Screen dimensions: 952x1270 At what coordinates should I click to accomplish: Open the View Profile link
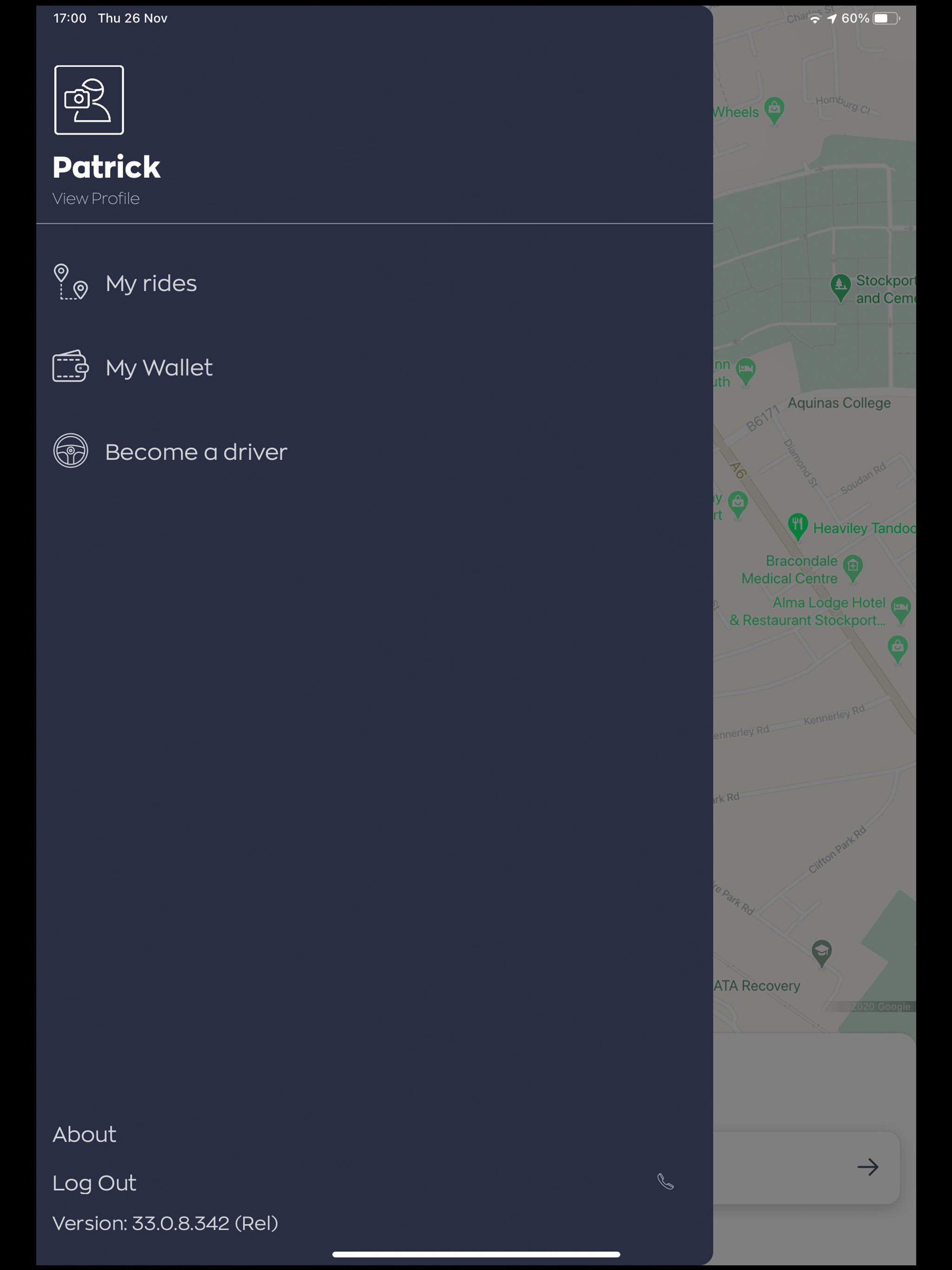(96, 198)
